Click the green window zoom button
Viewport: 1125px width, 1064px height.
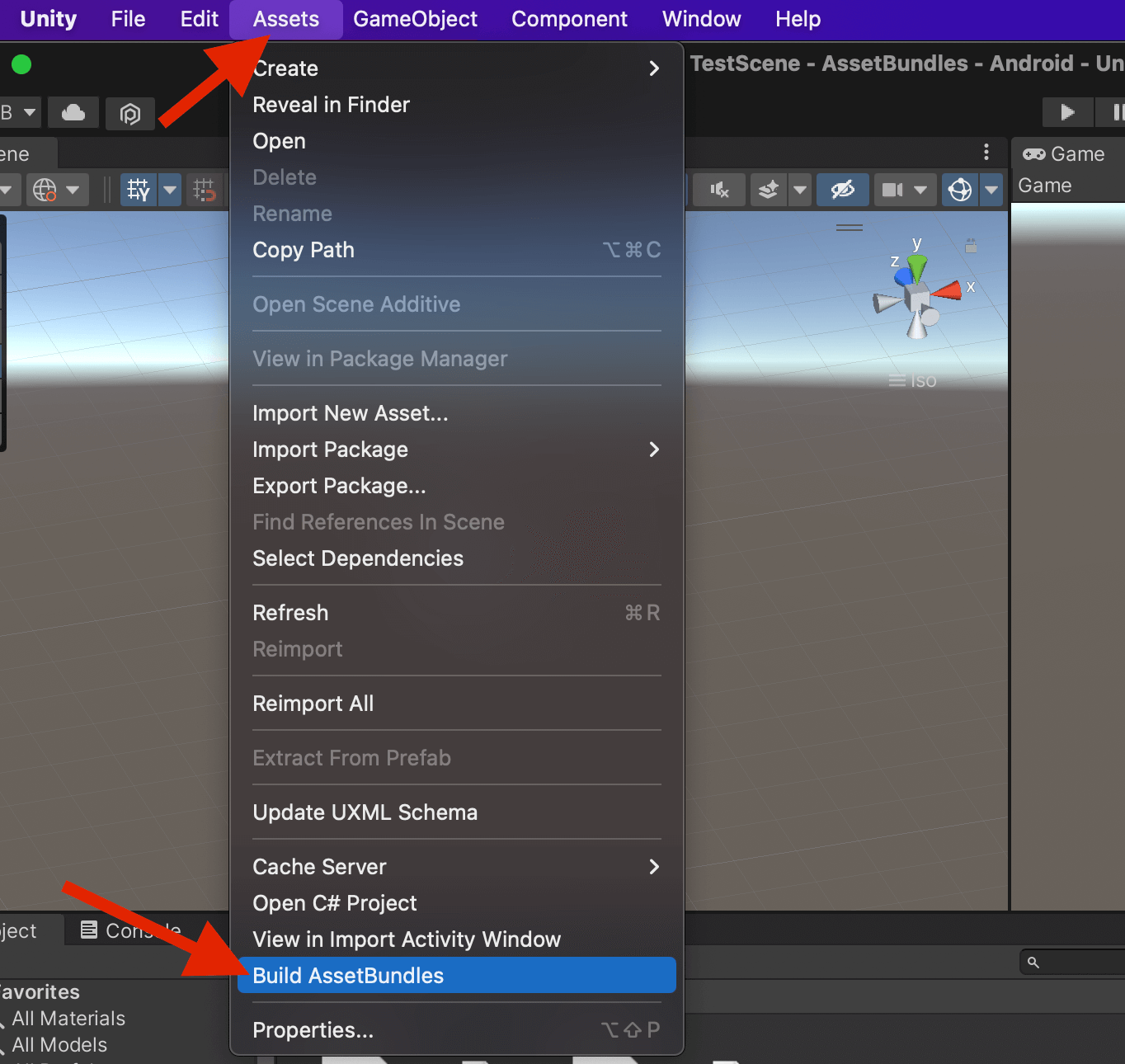[22, 64]
